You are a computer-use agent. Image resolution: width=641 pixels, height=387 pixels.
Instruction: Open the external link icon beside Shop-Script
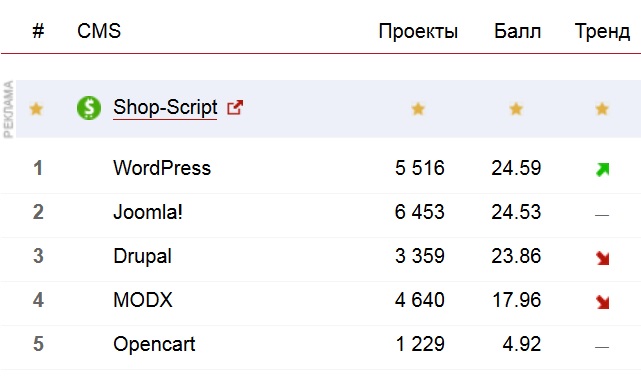tap(235, 107)
